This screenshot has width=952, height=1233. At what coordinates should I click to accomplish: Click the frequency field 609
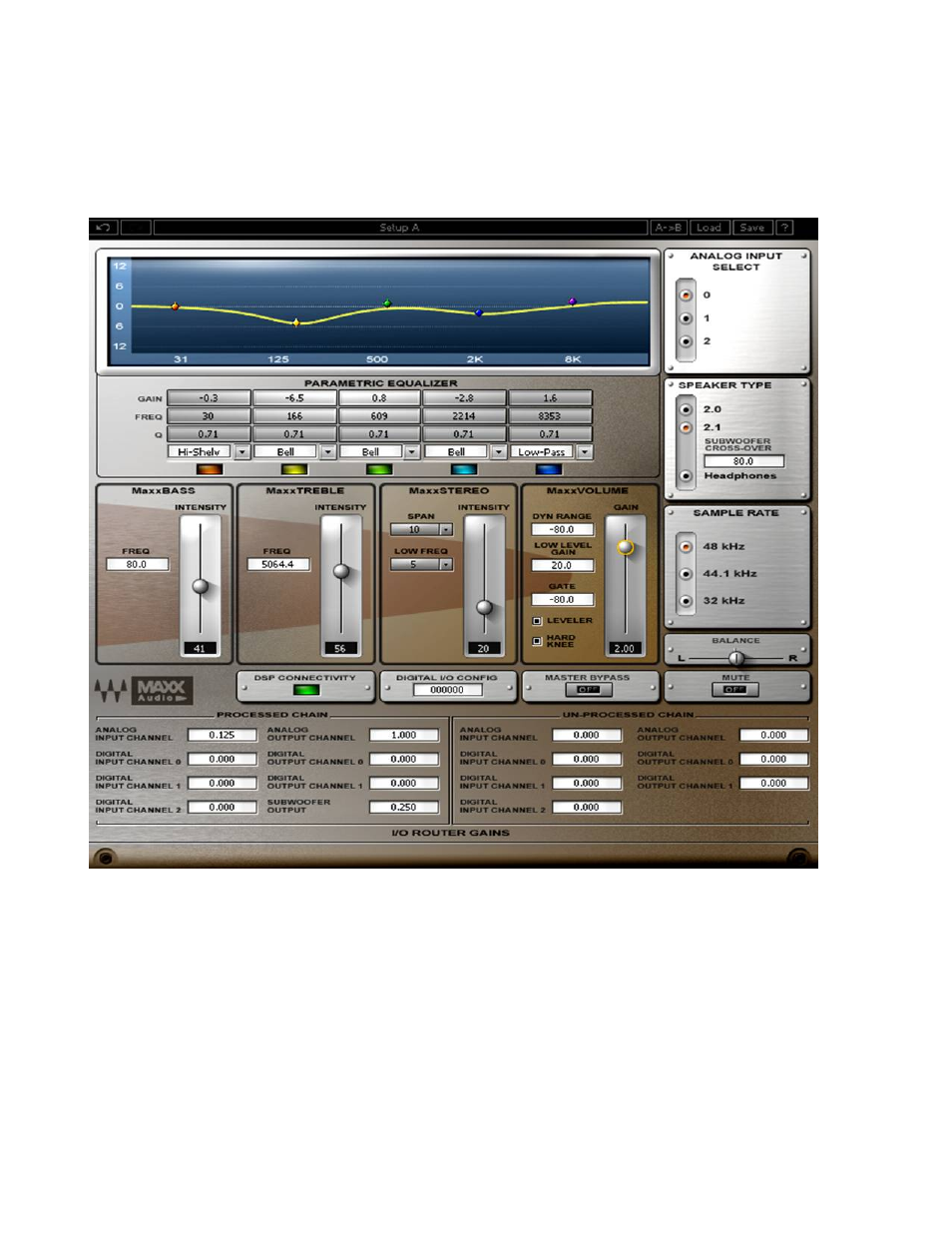pyautogui.click(x=379, y=416)
